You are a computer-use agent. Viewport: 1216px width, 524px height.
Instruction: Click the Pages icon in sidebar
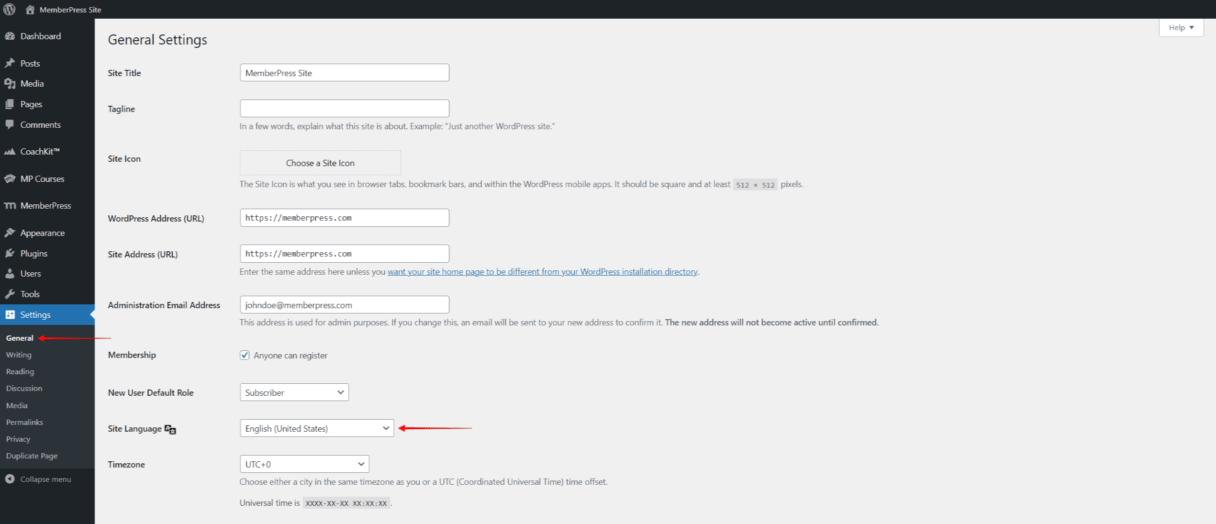pyautogui.click(x=9, y=104)
